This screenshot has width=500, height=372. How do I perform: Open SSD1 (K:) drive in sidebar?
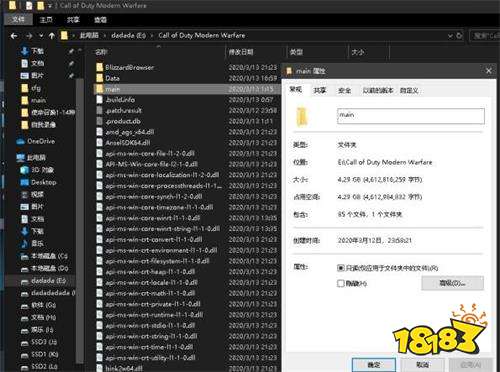tap(39, 354)
